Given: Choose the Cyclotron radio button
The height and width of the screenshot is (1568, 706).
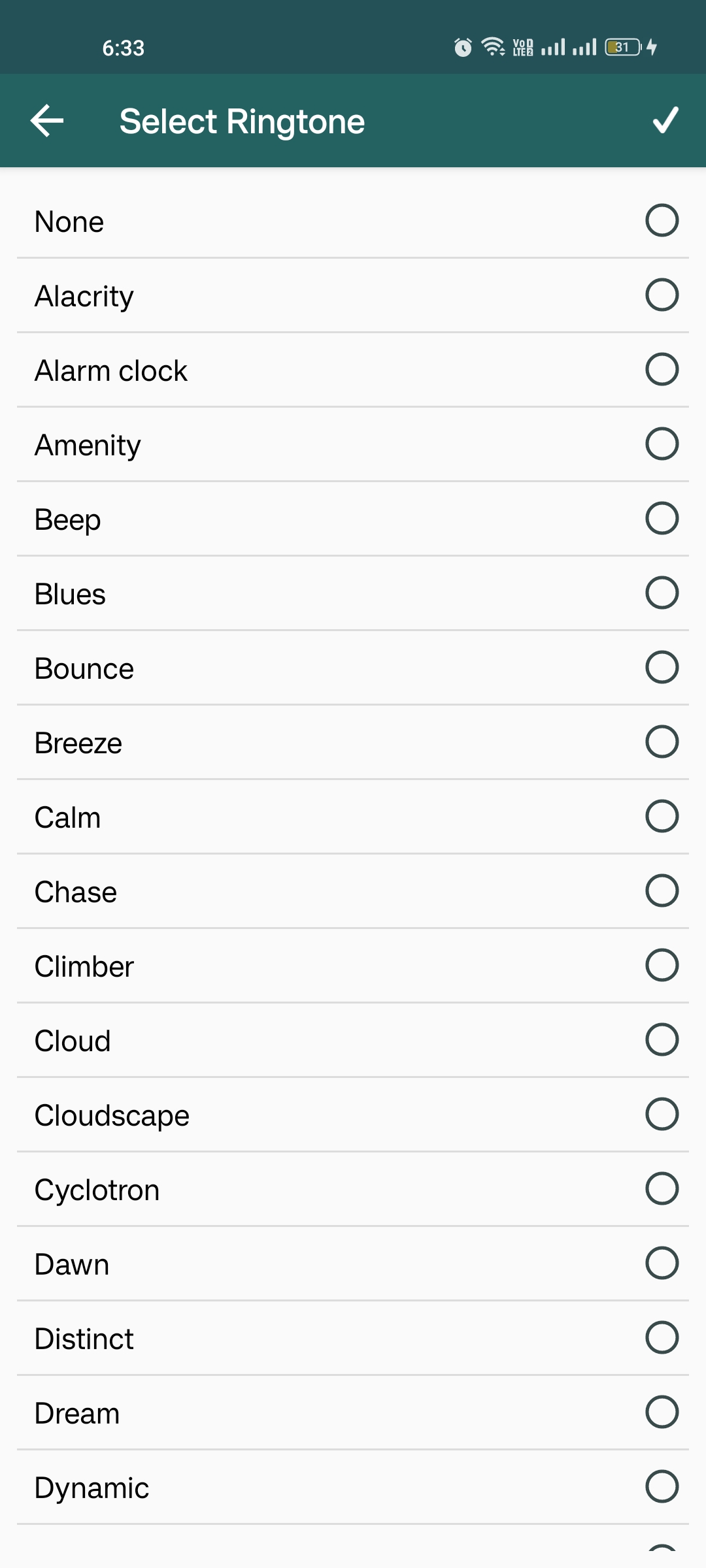Looking at the screenshot, I should (x=662, y=1188).
